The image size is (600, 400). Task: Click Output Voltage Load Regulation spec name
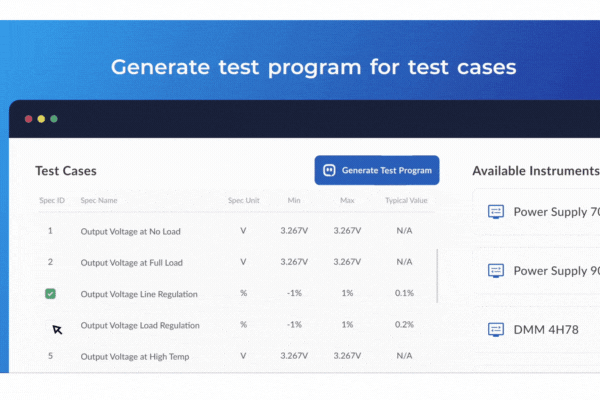coord(139,325)
